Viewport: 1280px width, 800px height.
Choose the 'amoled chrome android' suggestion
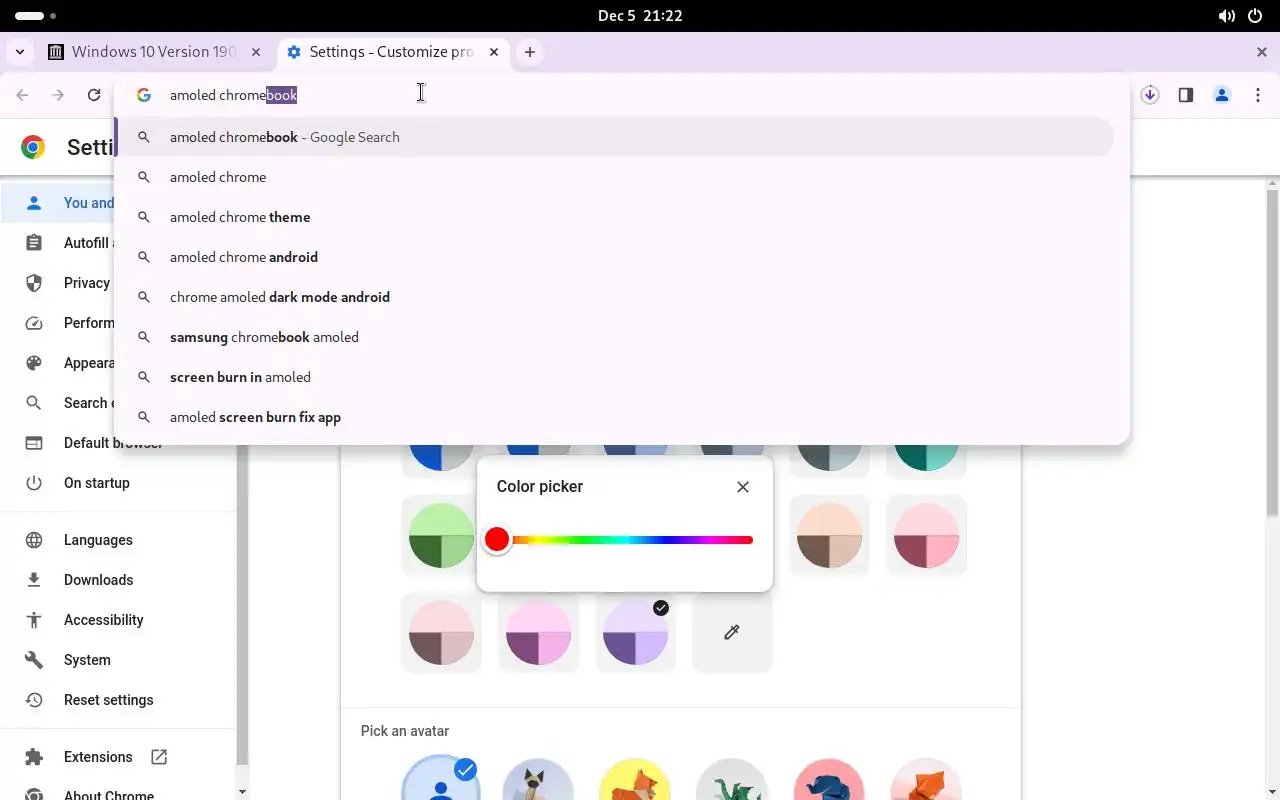pyautogui.click(x=615, y=257)
